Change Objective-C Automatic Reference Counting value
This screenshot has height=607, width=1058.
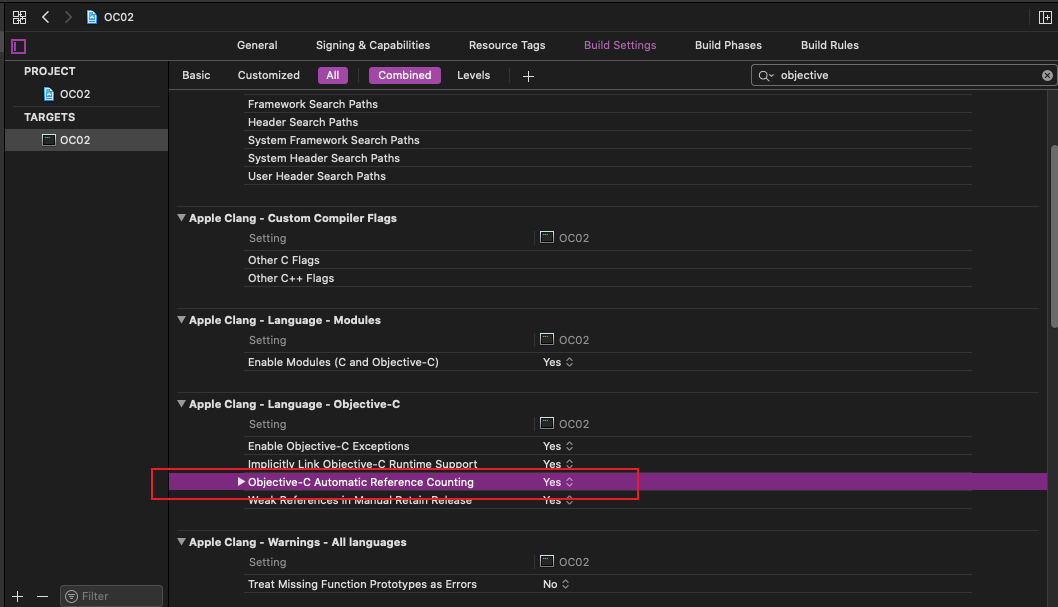(558, 482)
